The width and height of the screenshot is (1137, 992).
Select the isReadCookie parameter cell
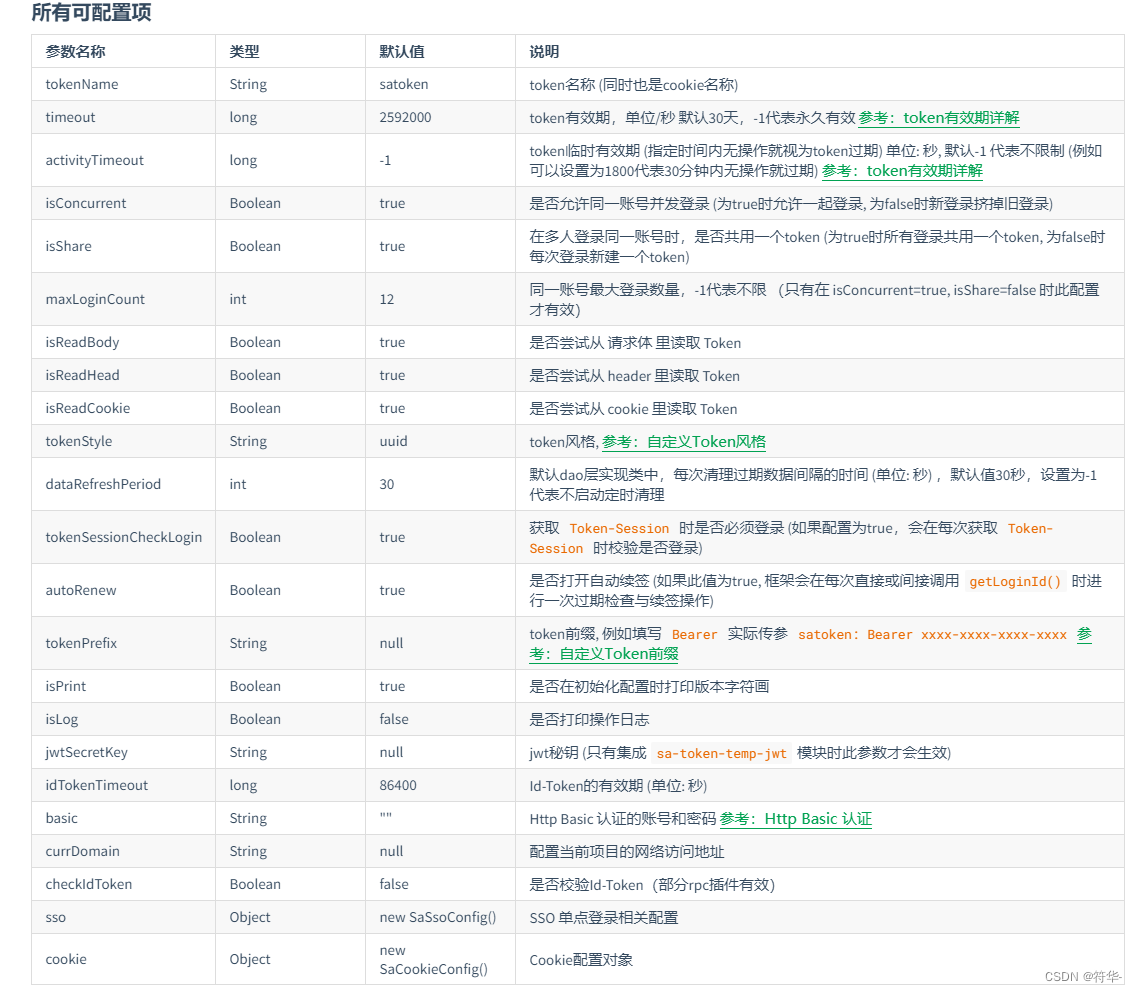(123, 408)
